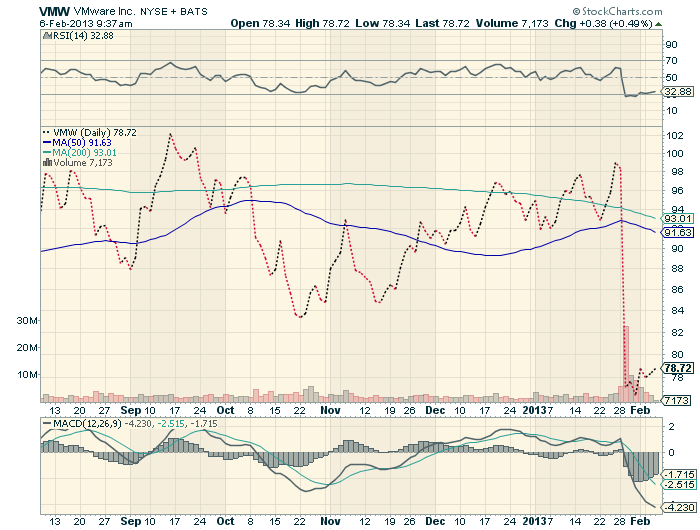Image resolution: width=700 pixels, height=530 pixels.
Task: Click 'Volume 7,173' in the header row
Action: 512,23
